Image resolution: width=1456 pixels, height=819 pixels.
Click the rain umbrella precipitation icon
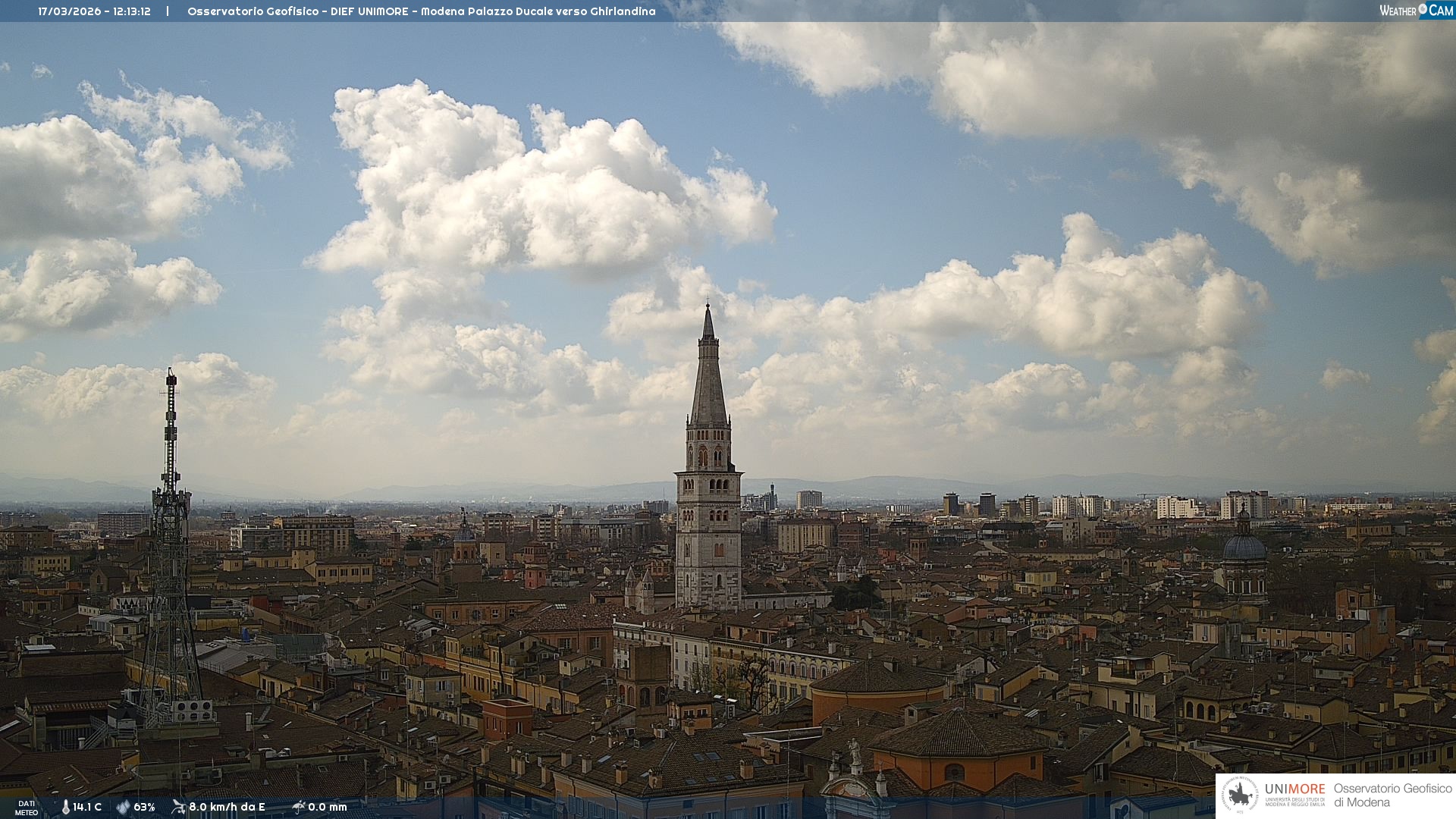tap(298, 807)
